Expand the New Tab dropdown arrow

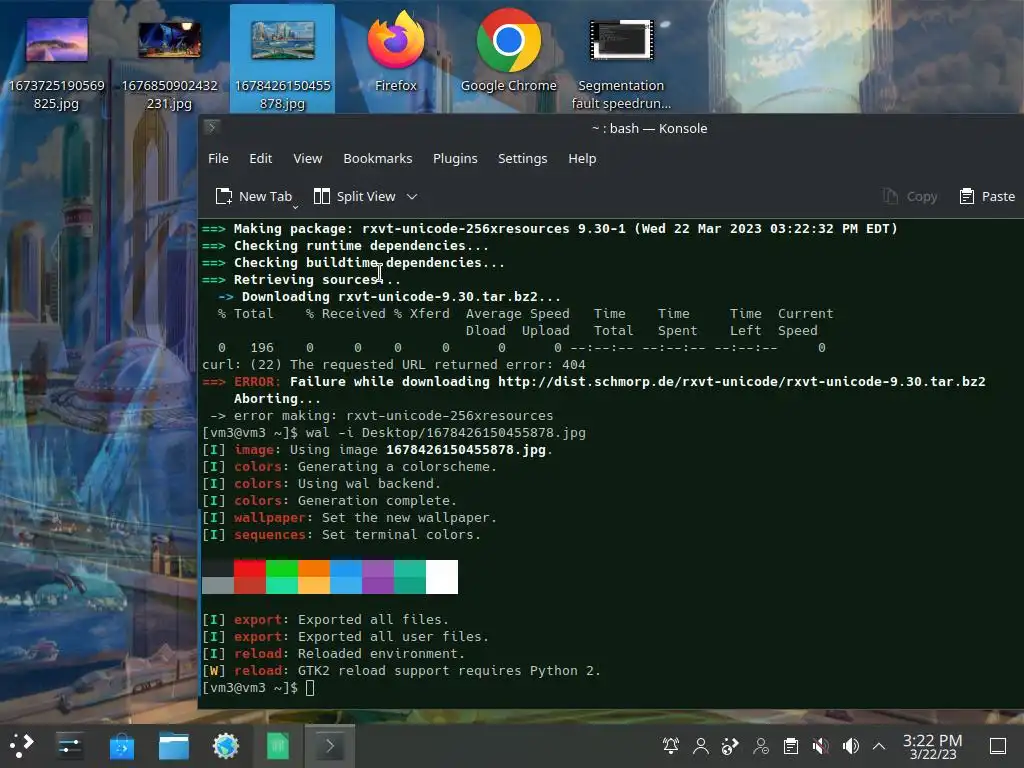[295, 206]
